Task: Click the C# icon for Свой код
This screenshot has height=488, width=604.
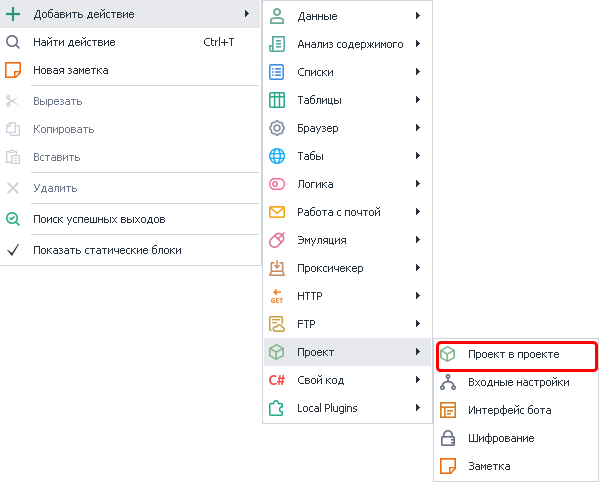Action: (x=278, y=380)
